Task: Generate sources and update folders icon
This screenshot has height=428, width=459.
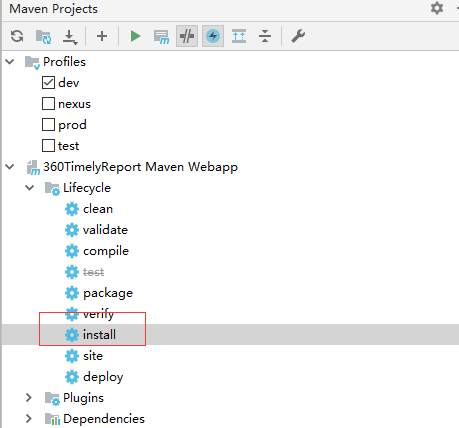Action: [43, 36]
